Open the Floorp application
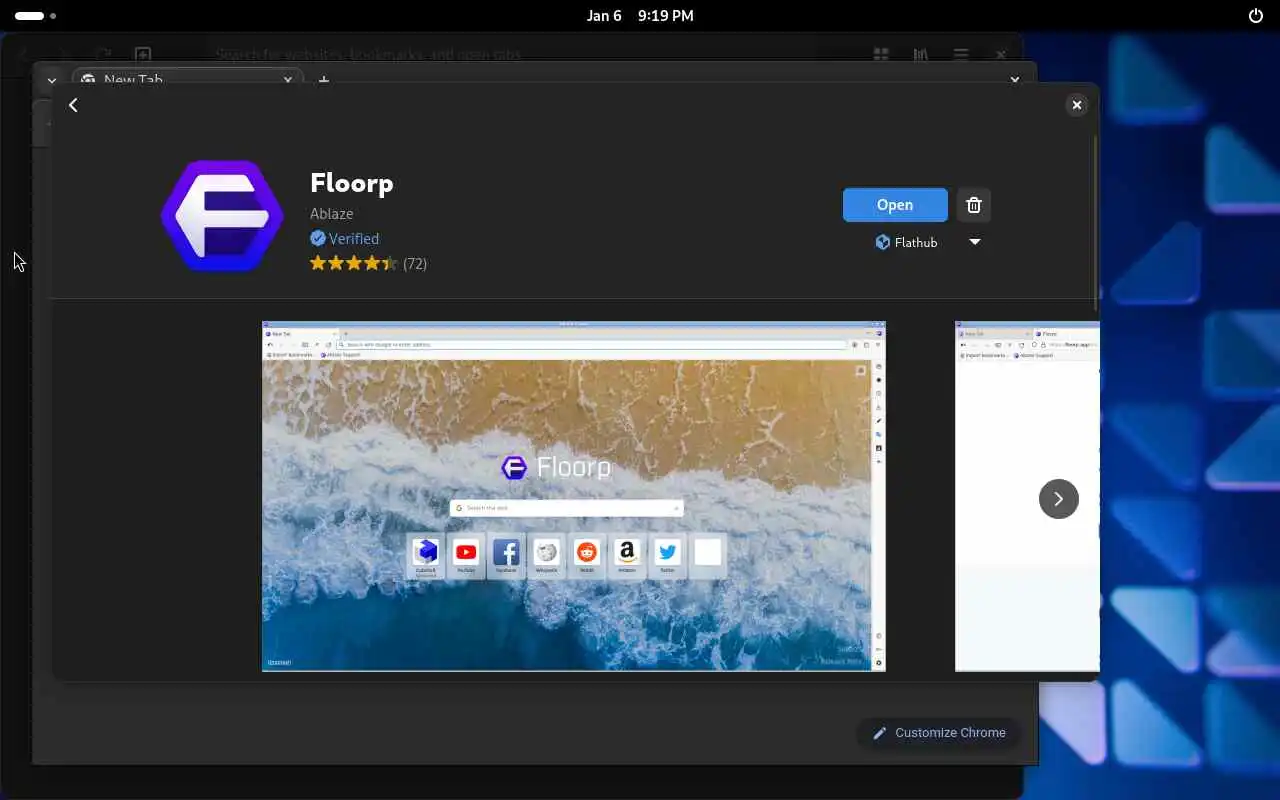Screen dimensions: 1280x800 tap(895, 205)
